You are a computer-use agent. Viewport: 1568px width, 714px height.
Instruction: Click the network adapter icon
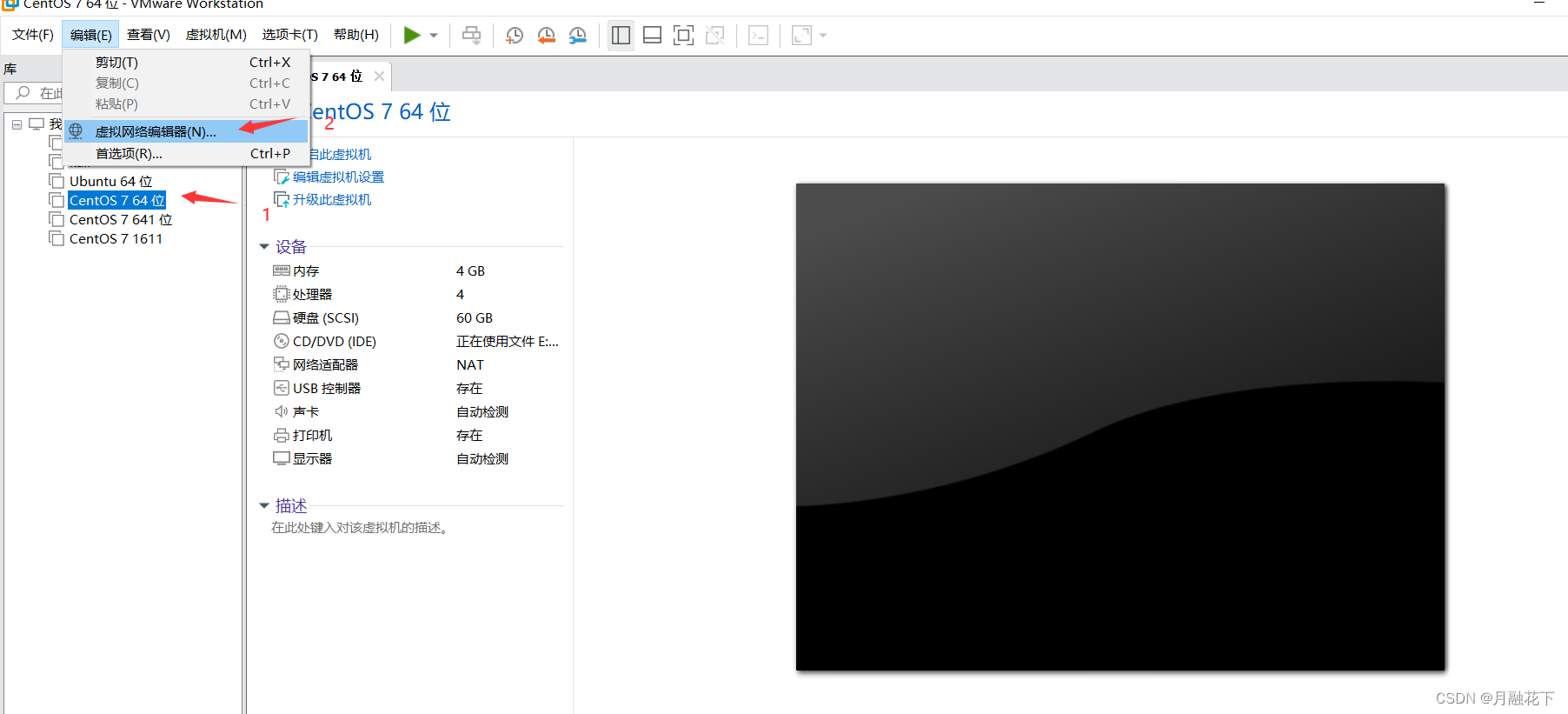click(282, 364)
